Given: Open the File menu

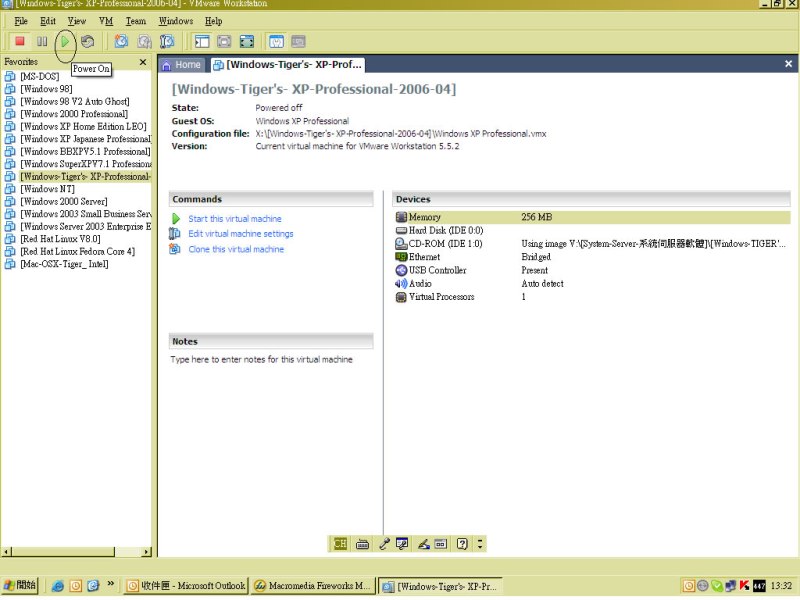Looking at the screenshot, I should [21, 21].
